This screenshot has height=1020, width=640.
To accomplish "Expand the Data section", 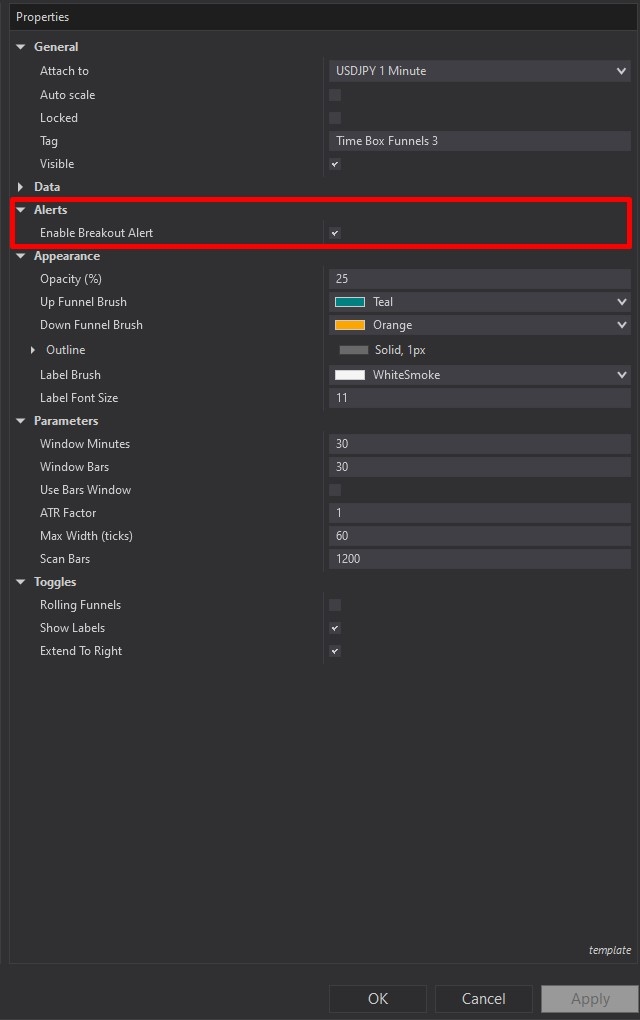I will (x=21, y=186).
